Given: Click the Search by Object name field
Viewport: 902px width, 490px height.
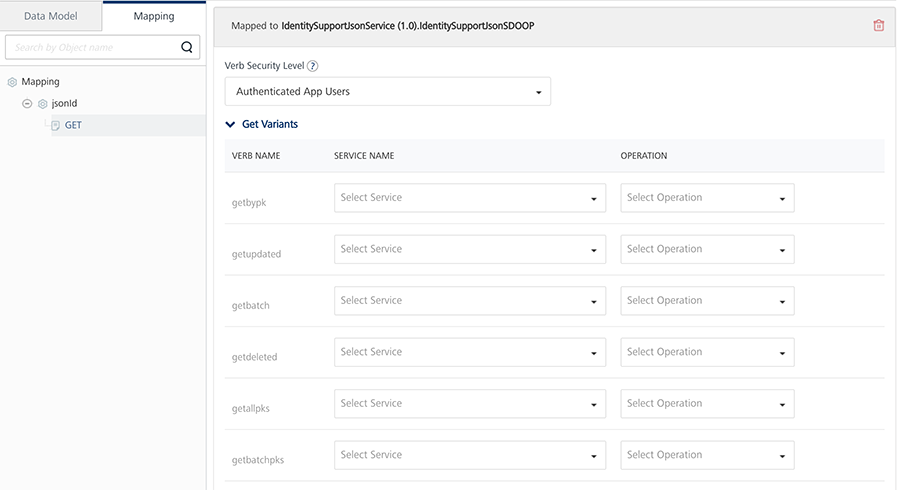Looking at the screenshot, I should [x=90, y=47].
